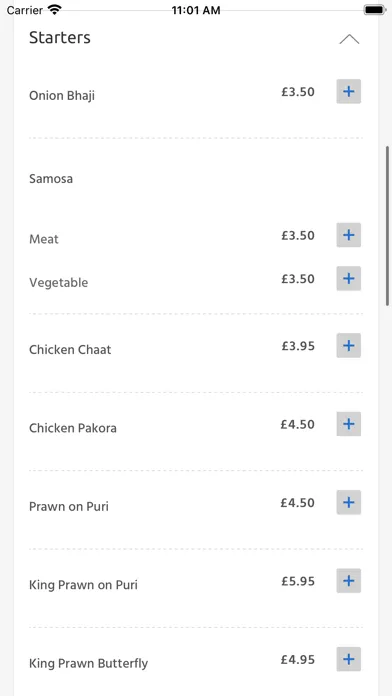Tap the battery indicator in status bar
This screenshot has height=696, width=392.
(374, 10)
